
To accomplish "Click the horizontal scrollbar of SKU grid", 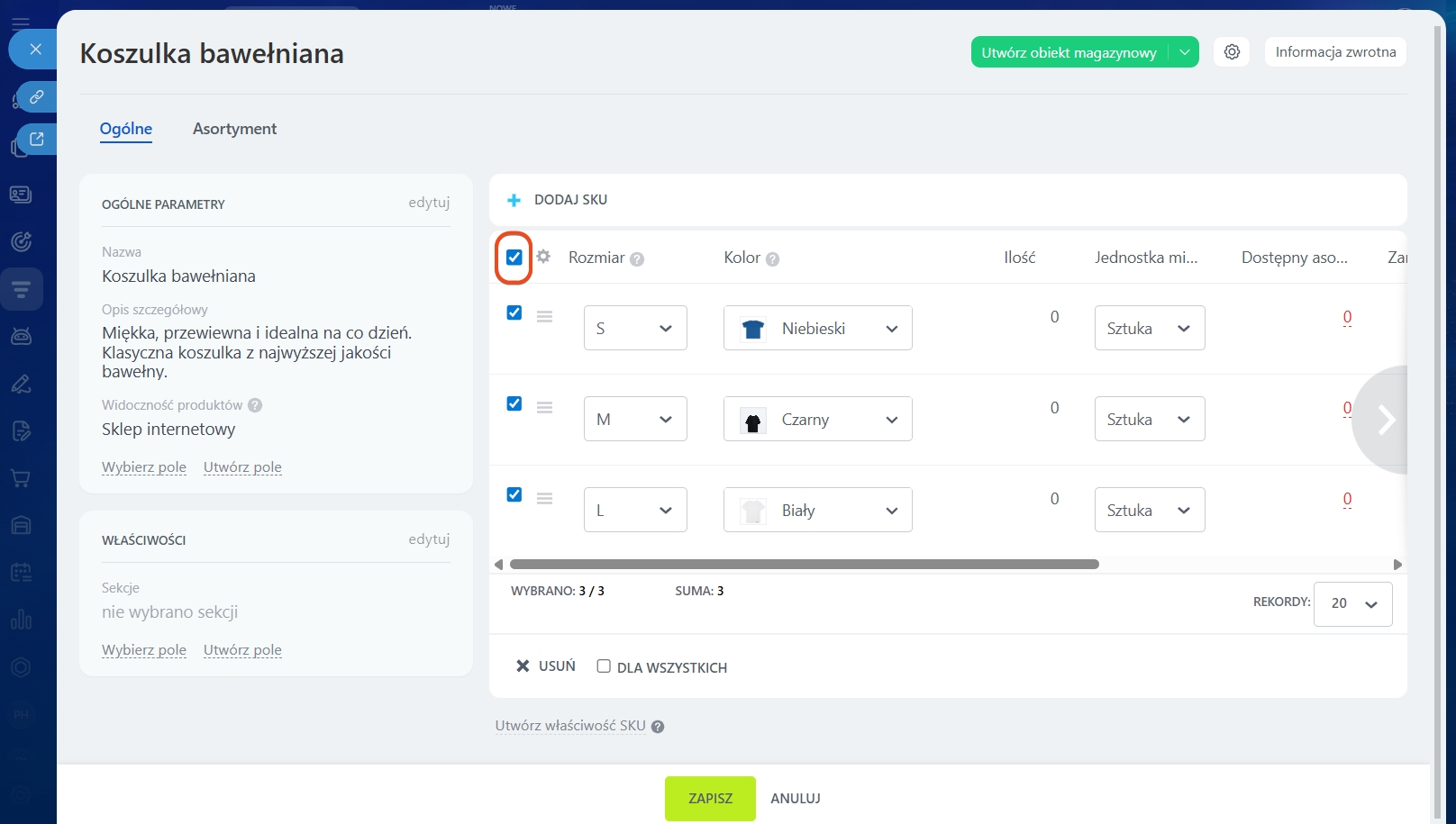I will pos(804,565).
